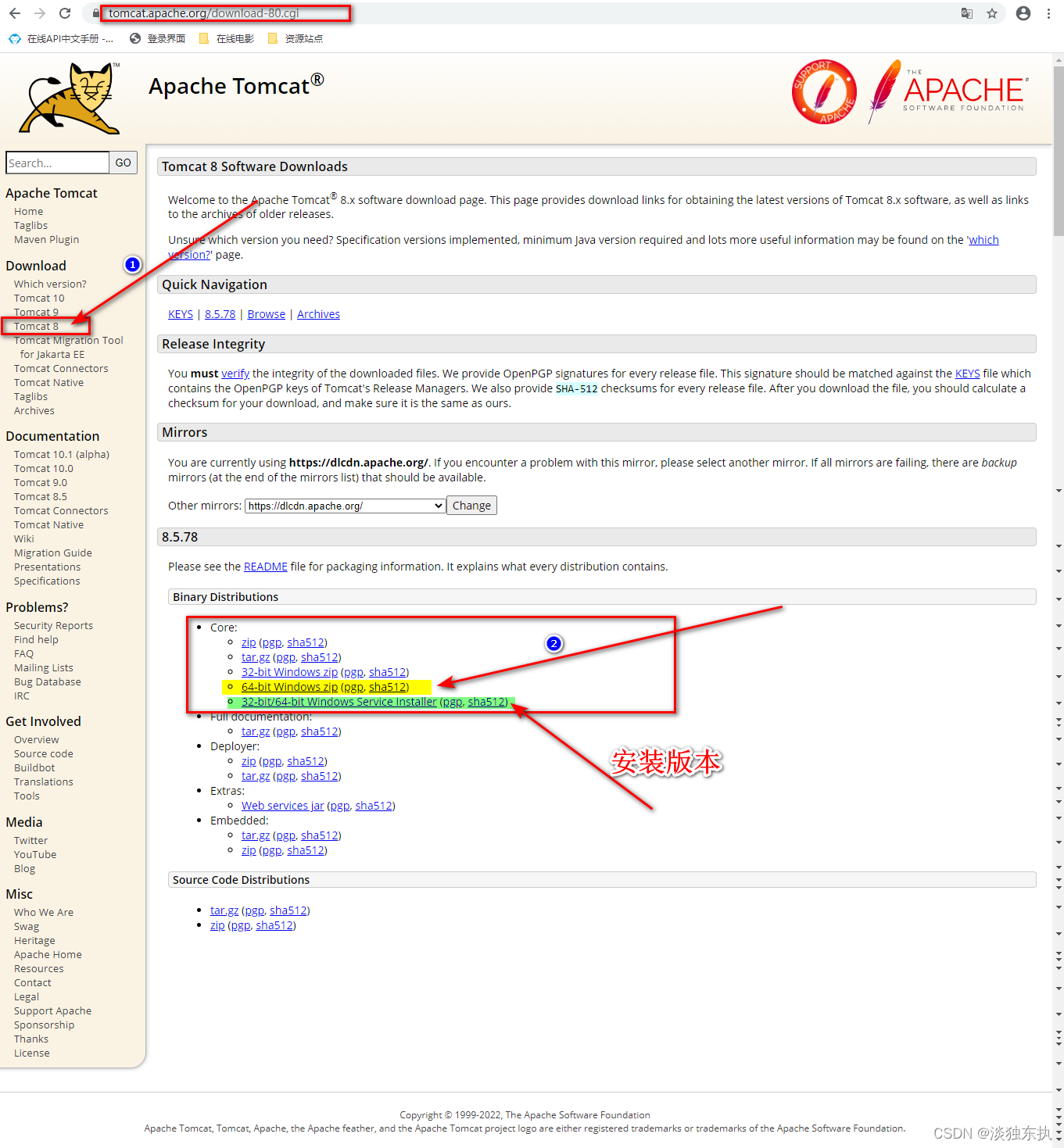Download the Core zip file
1064x1148 pixels.
(x=249, y=642)
